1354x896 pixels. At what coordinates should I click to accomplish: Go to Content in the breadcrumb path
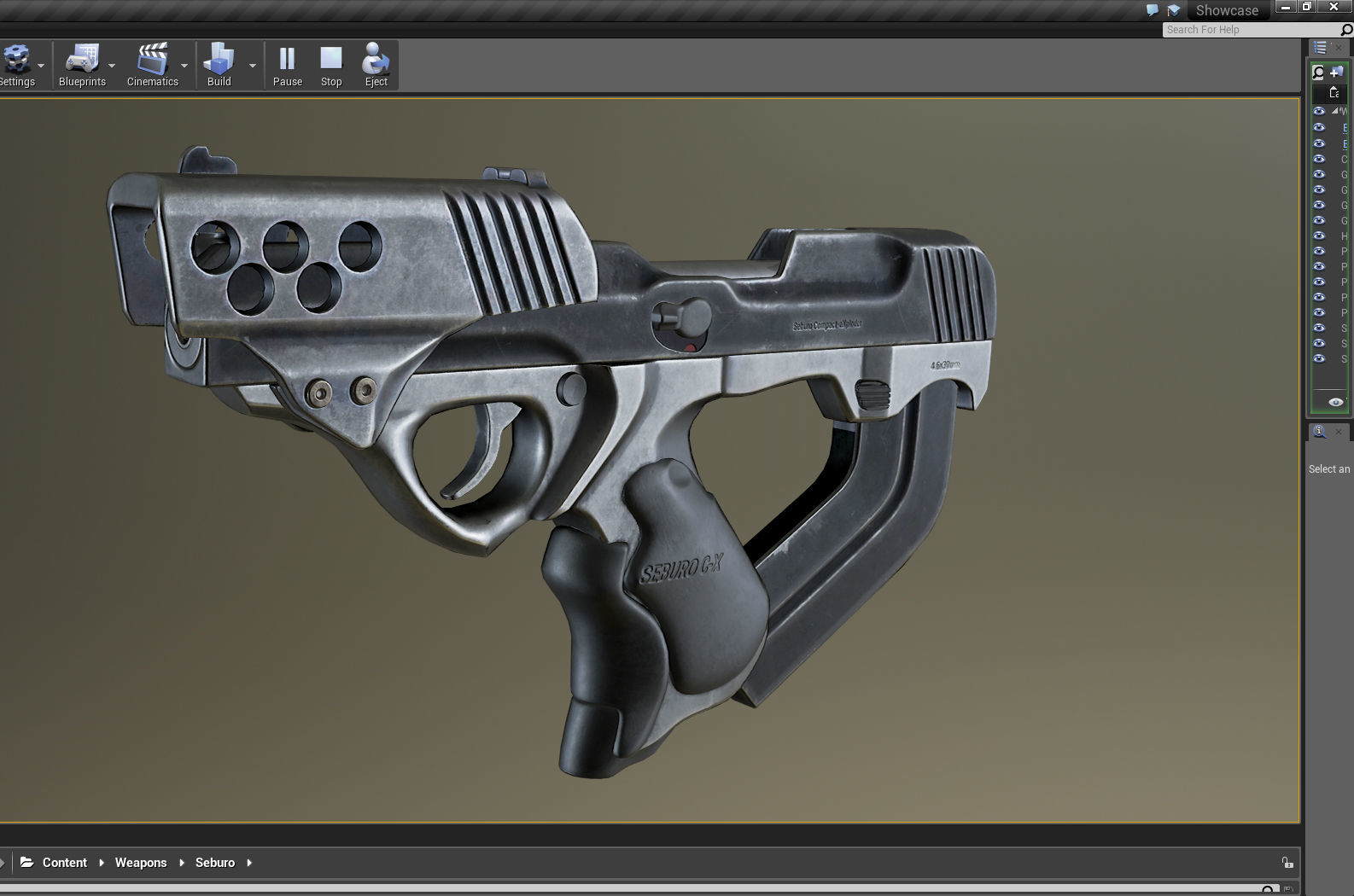(65, 863)
